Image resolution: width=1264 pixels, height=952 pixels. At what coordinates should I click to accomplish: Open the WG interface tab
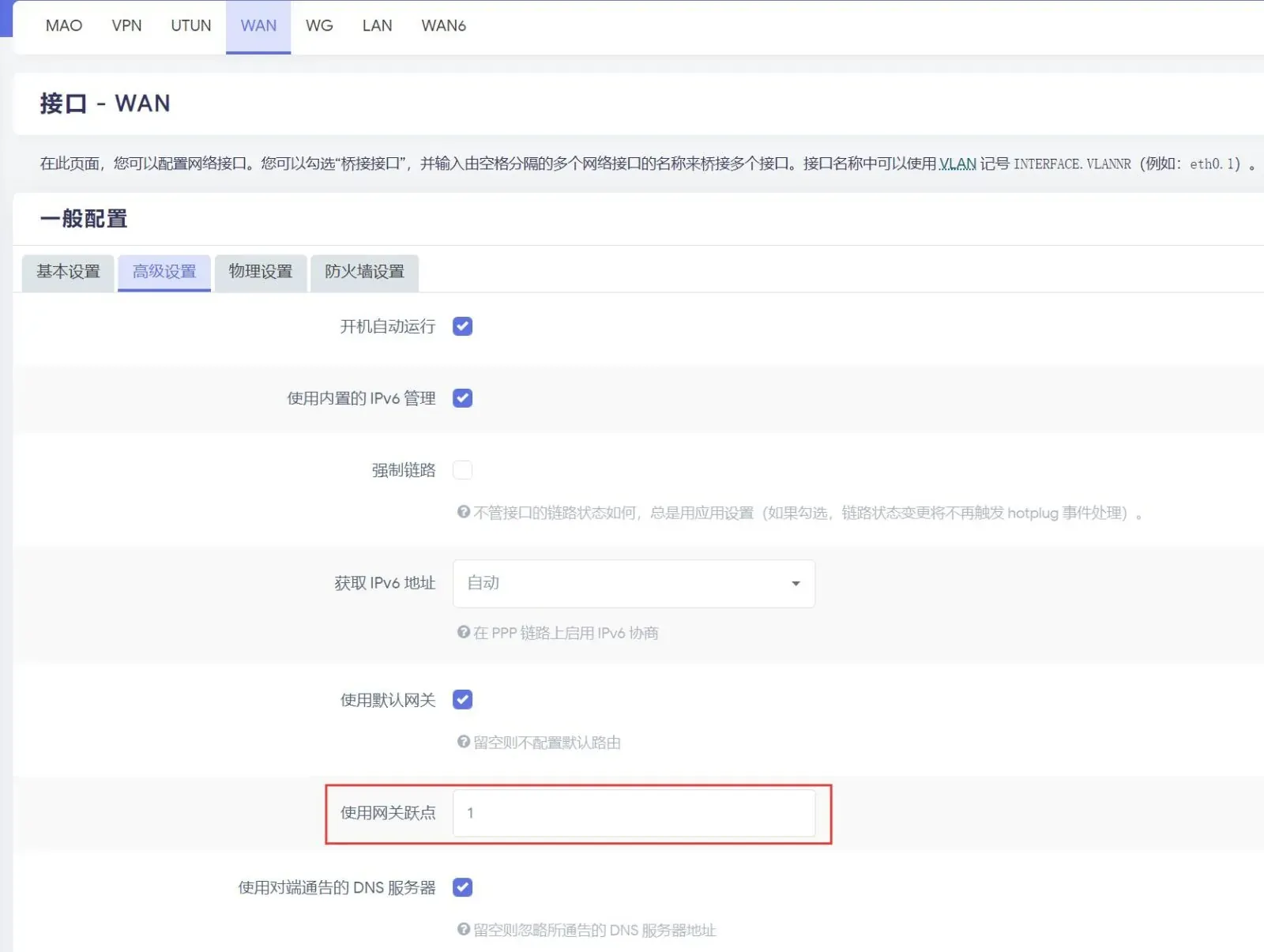319,25
